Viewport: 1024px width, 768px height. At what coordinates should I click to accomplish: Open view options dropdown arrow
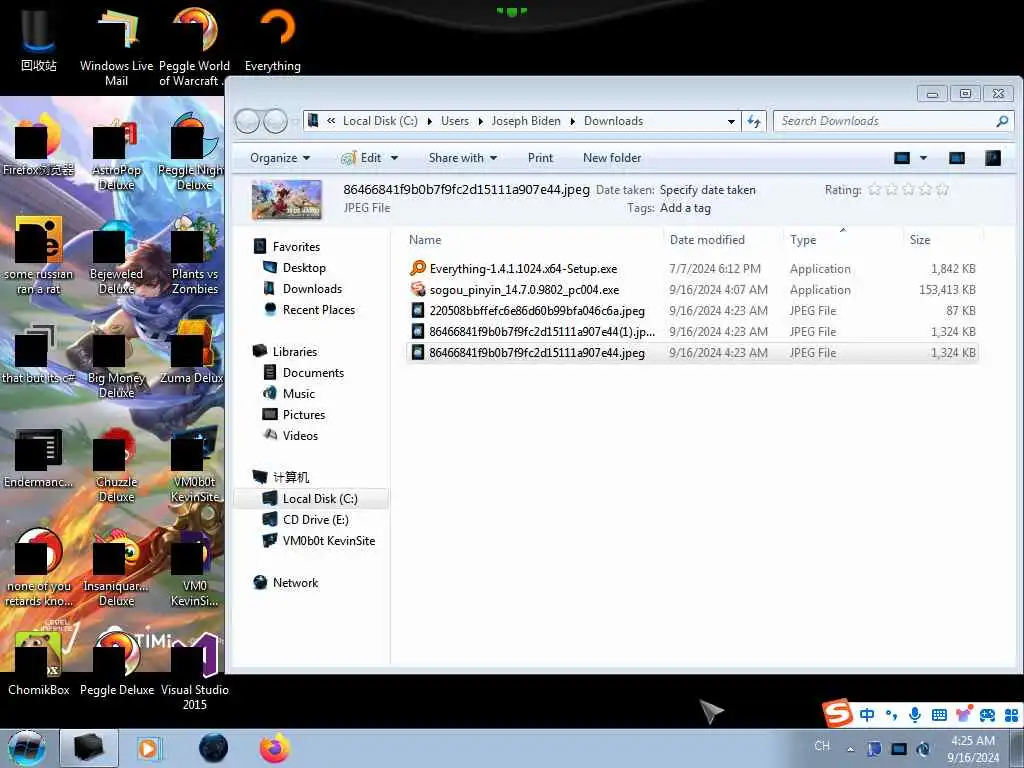923,158
